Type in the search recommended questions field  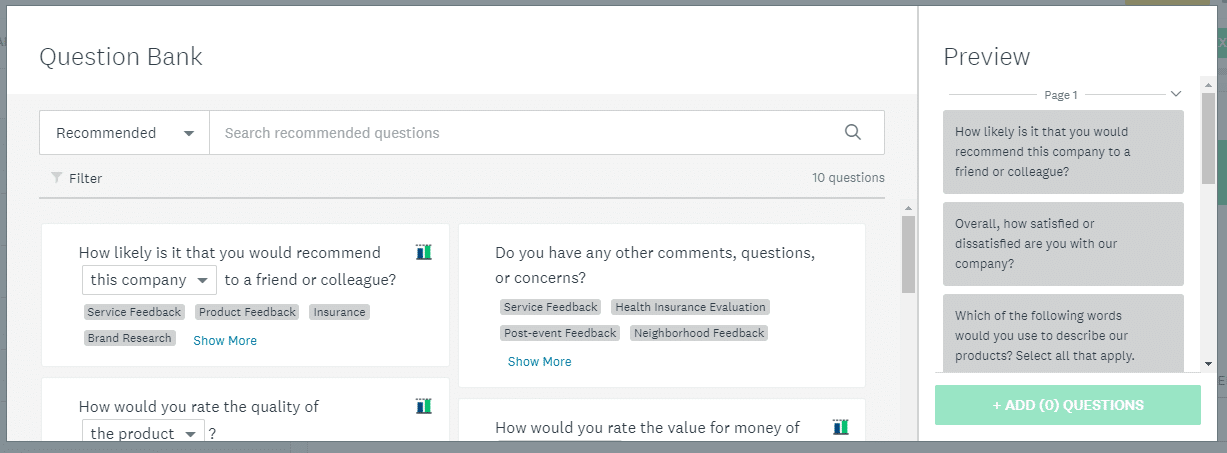coord(520,133)
